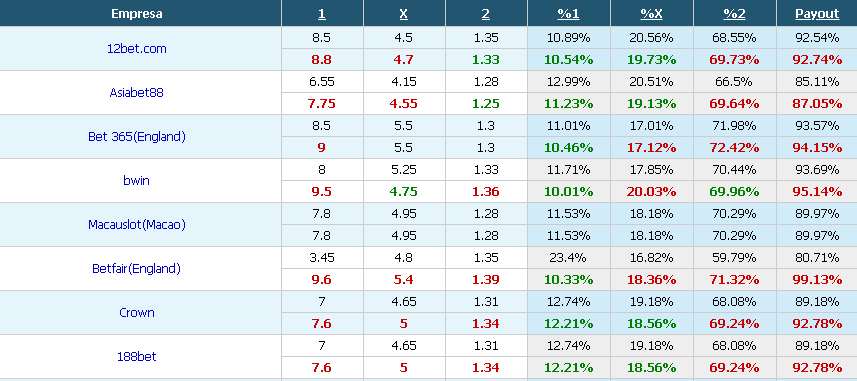Image resolution: width=857 pixels, height=381 pixels.
Task: Select Betfair's current payout 99.13% cell
Action: pyautogui.click(x=817, y=279)
